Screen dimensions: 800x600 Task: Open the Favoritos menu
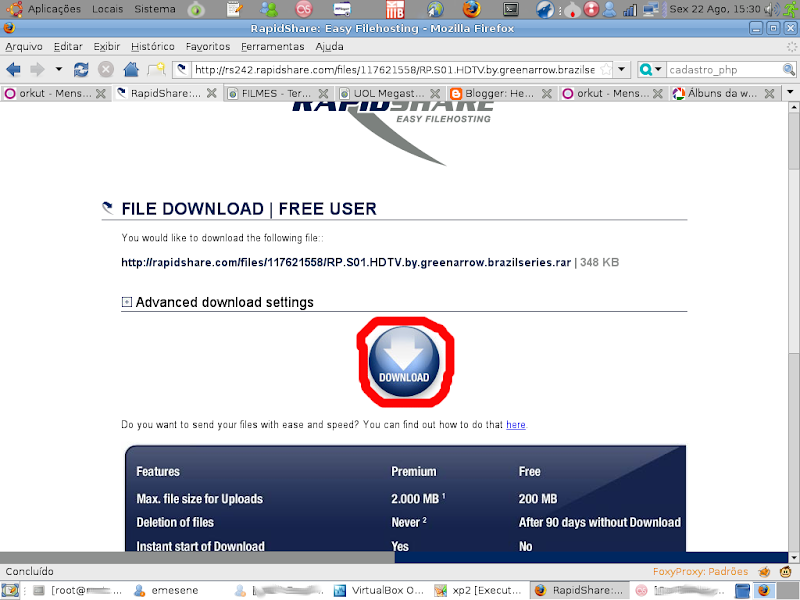coord(208,46)
